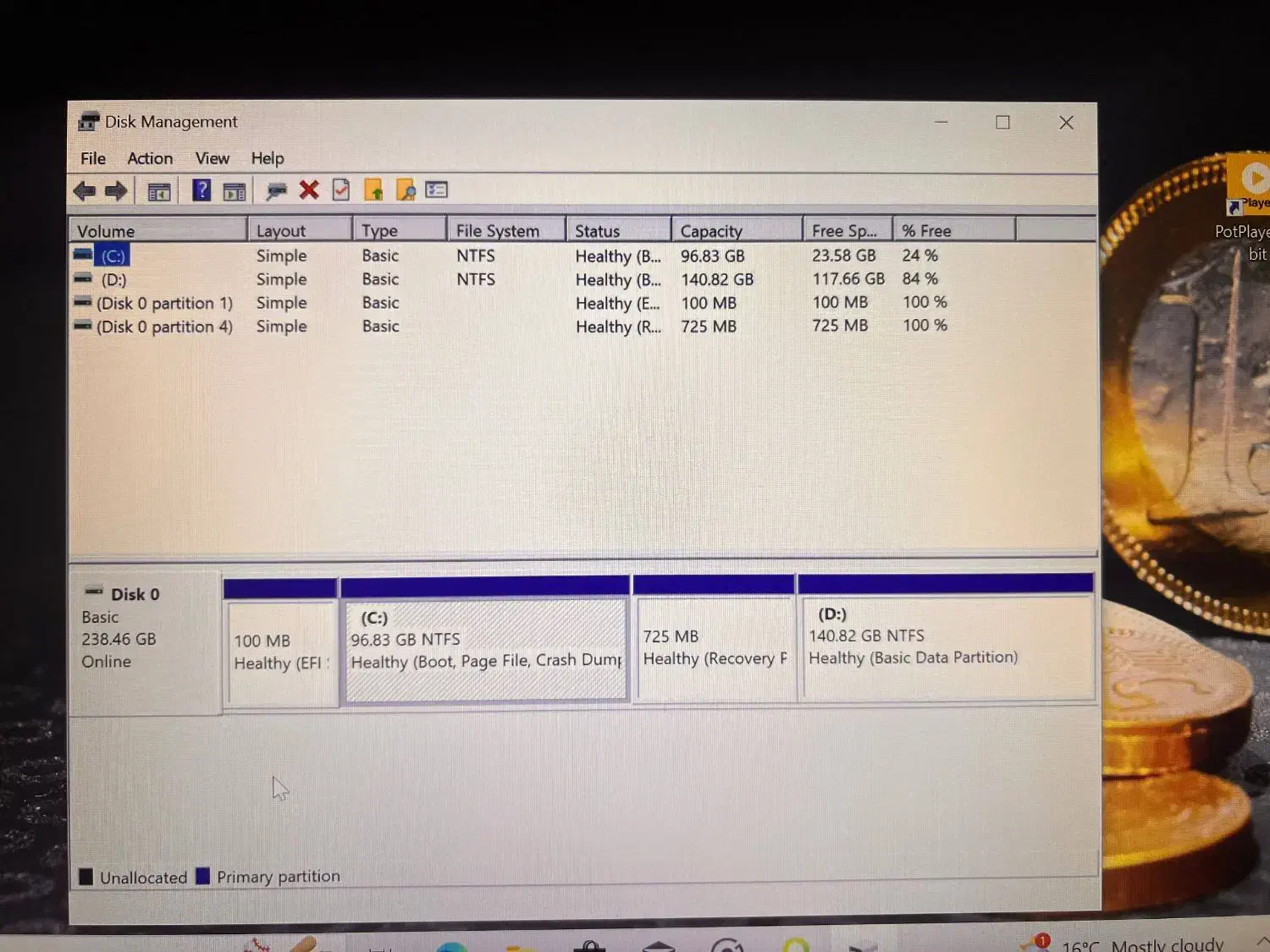Click the red X Delete icon
The width and height of the screenshot is (1270, 952).
[309, 190]
